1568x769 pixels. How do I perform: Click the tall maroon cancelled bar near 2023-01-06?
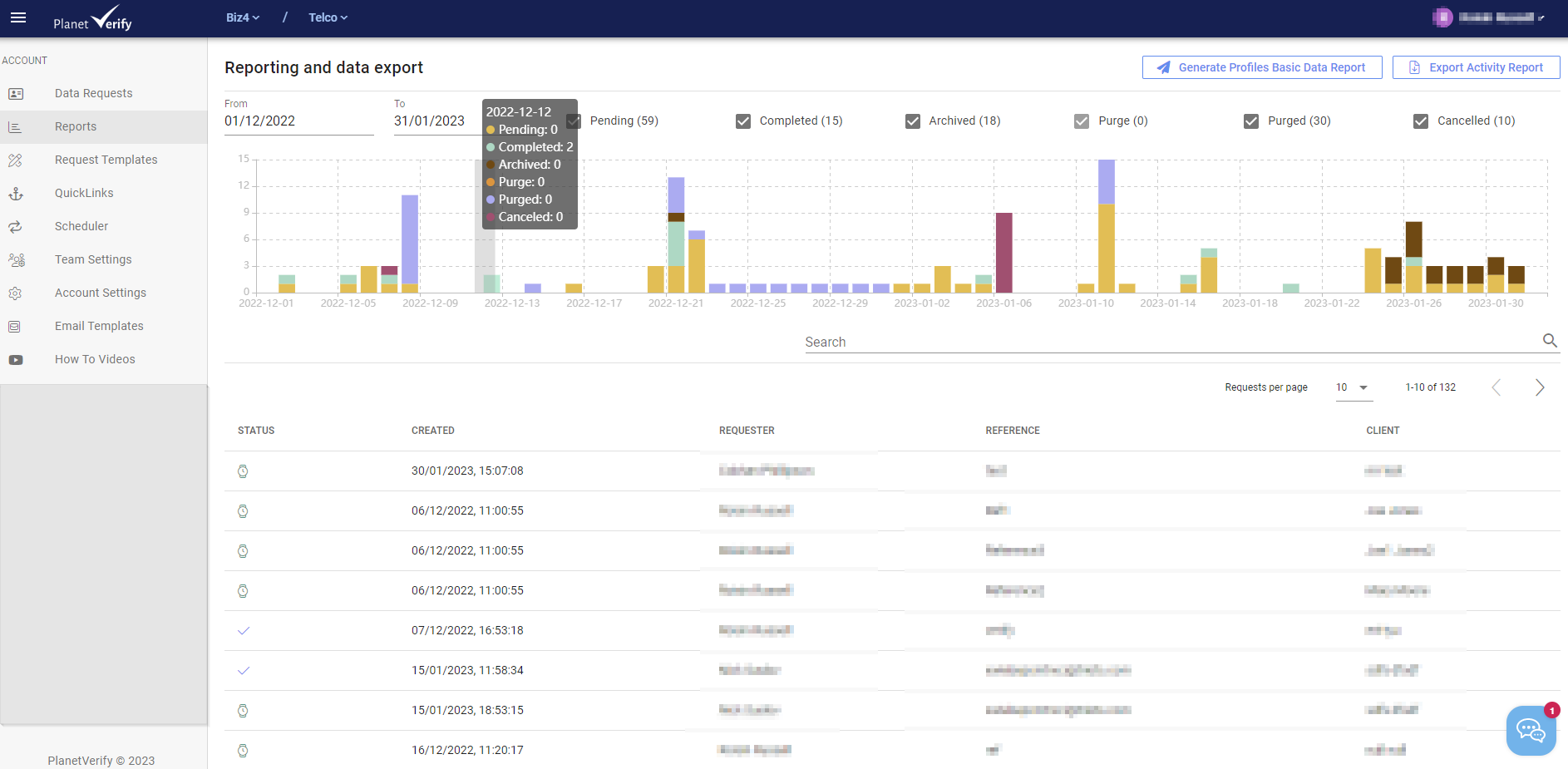pos(1004,253)
